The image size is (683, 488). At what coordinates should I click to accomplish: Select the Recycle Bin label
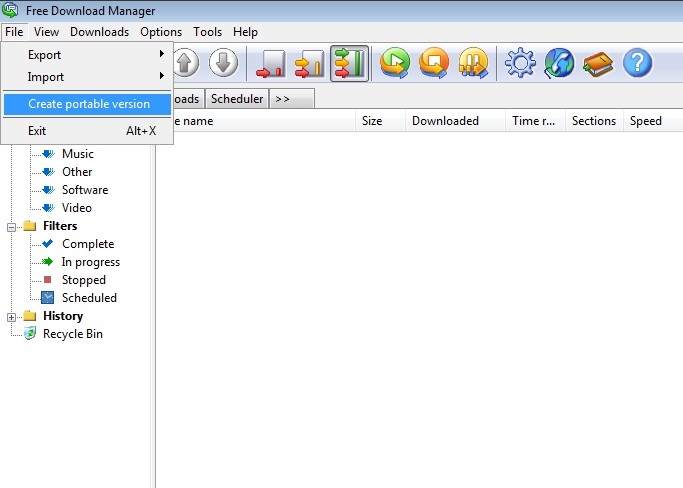(73, 334)
